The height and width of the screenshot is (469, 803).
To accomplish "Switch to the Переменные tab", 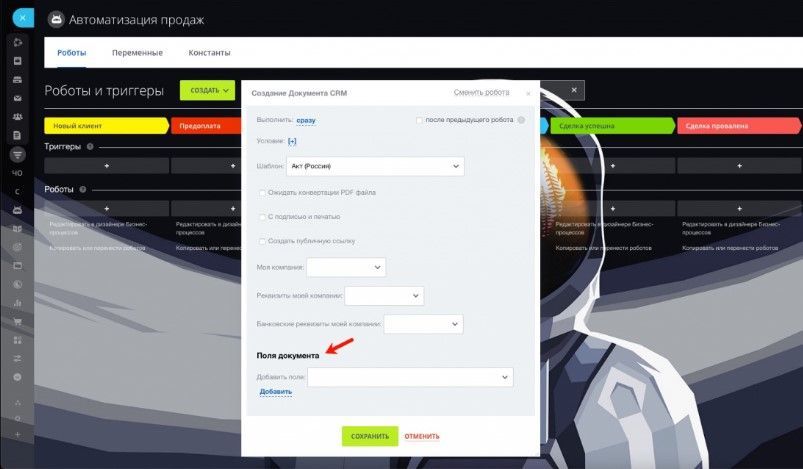I will click(137, 52).
